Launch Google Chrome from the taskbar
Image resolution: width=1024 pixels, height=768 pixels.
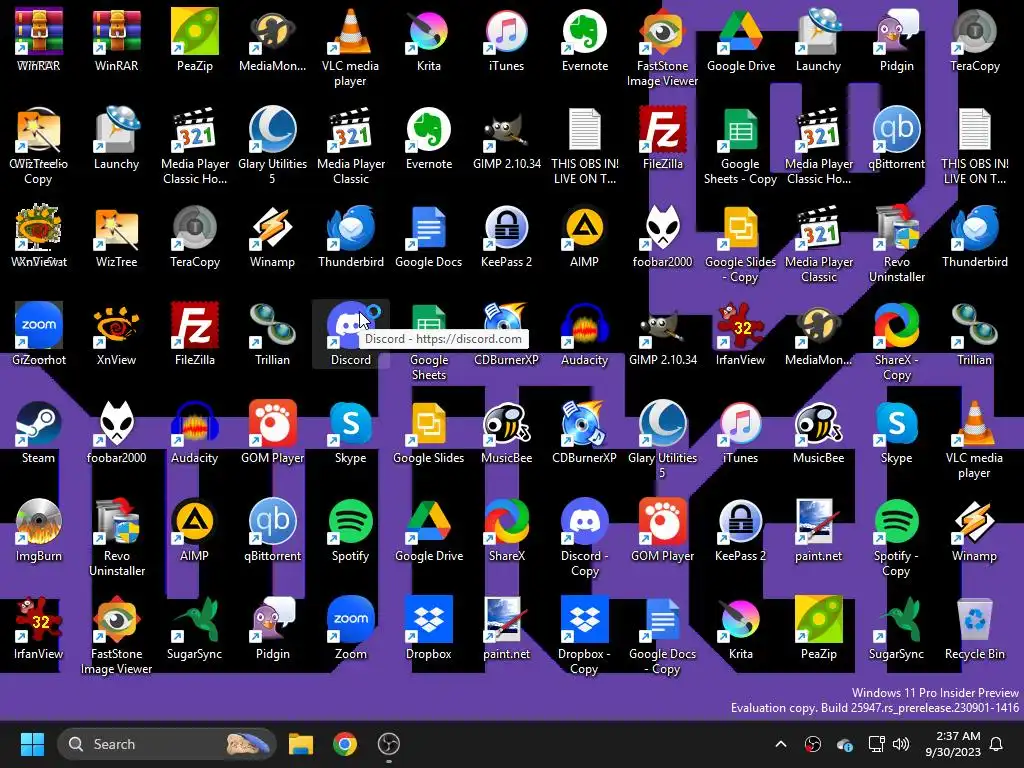coord(345,744)
